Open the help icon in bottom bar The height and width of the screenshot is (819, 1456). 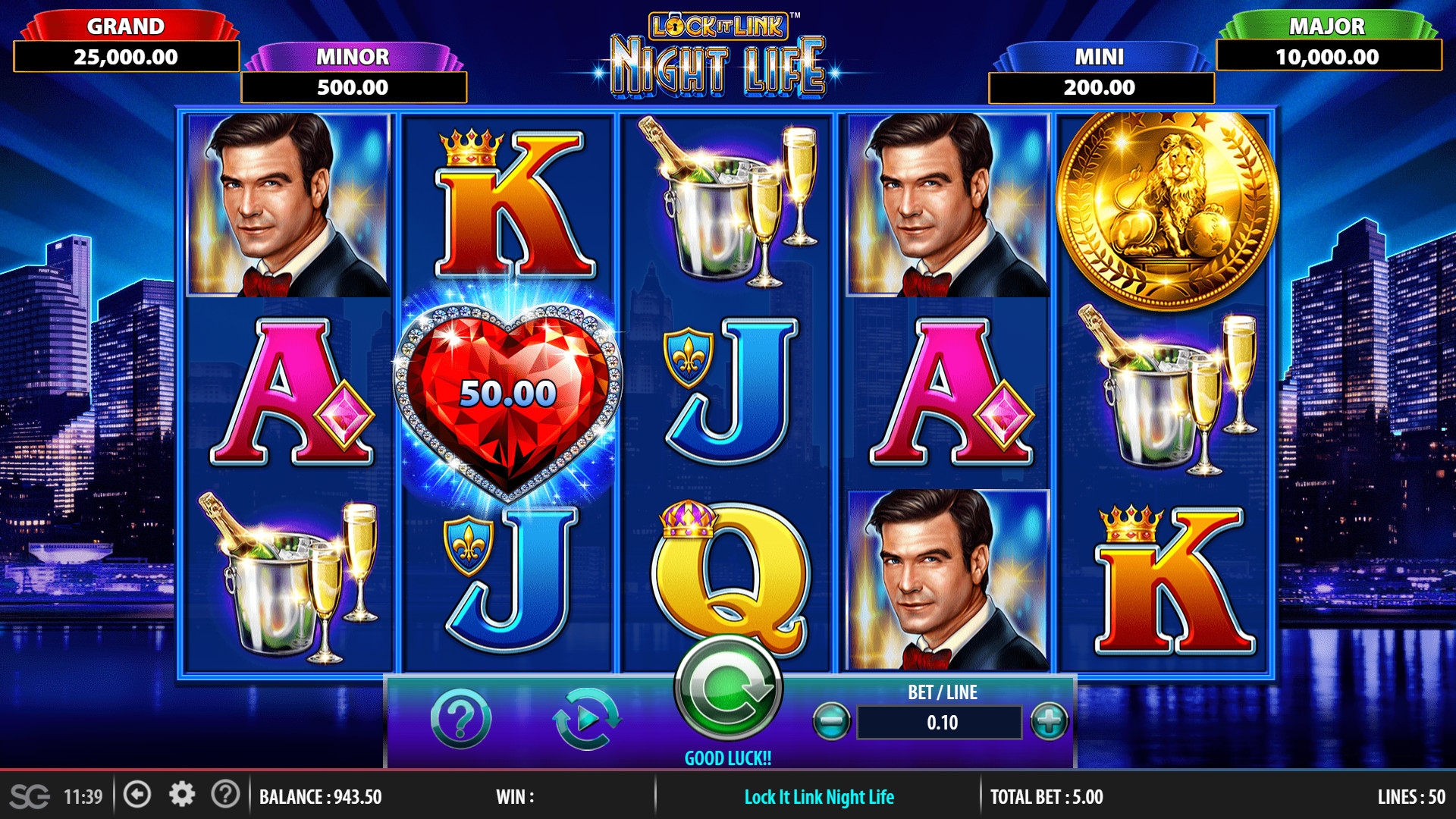pyautogui.click(x=225, y=795)
